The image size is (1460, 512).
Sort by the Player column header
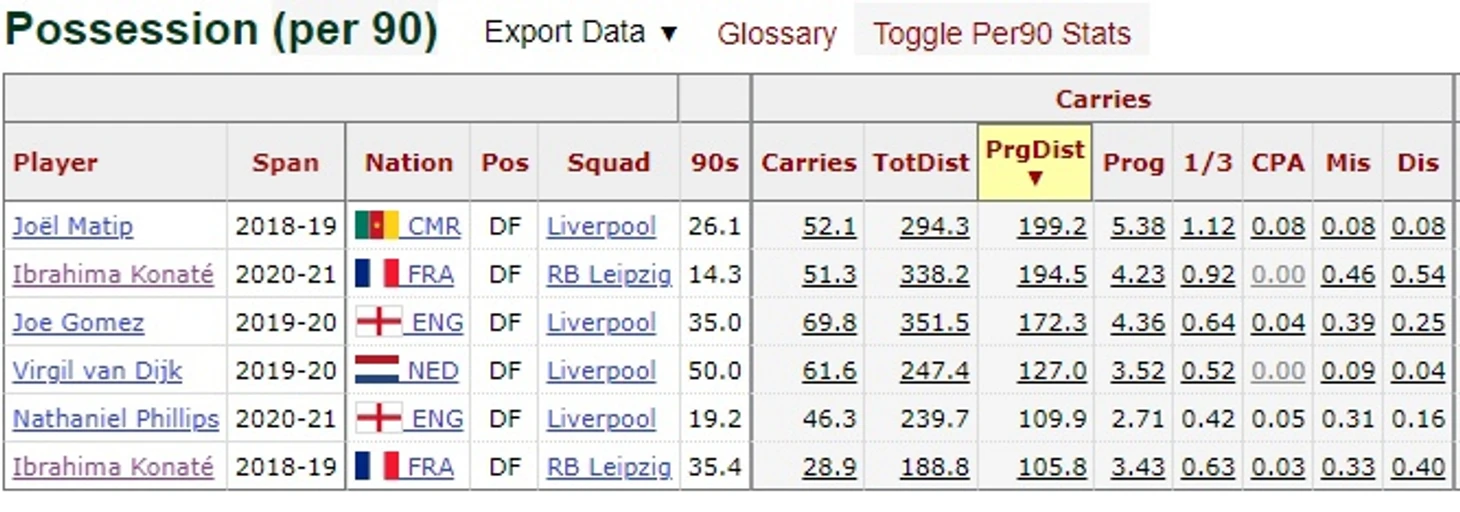pos(55,163)
